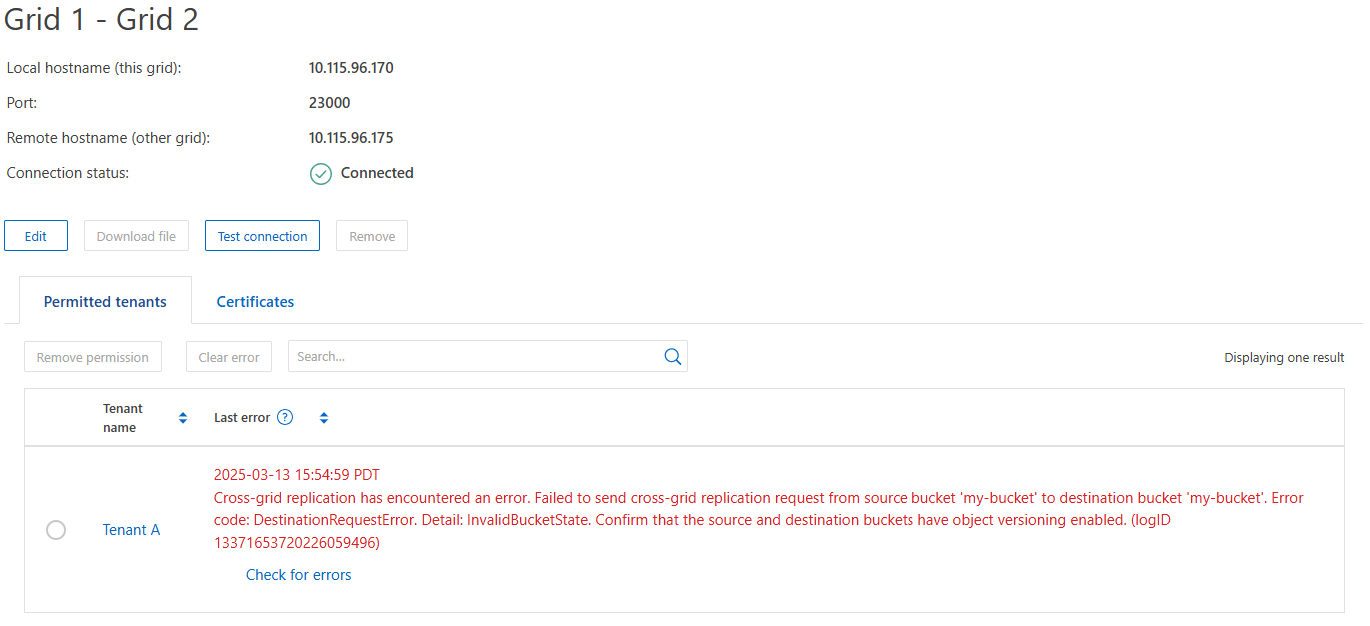Viewport: 1370px width, 626px height.
Task: Sort by Tenant name arrows
Action: click(183, 418)
